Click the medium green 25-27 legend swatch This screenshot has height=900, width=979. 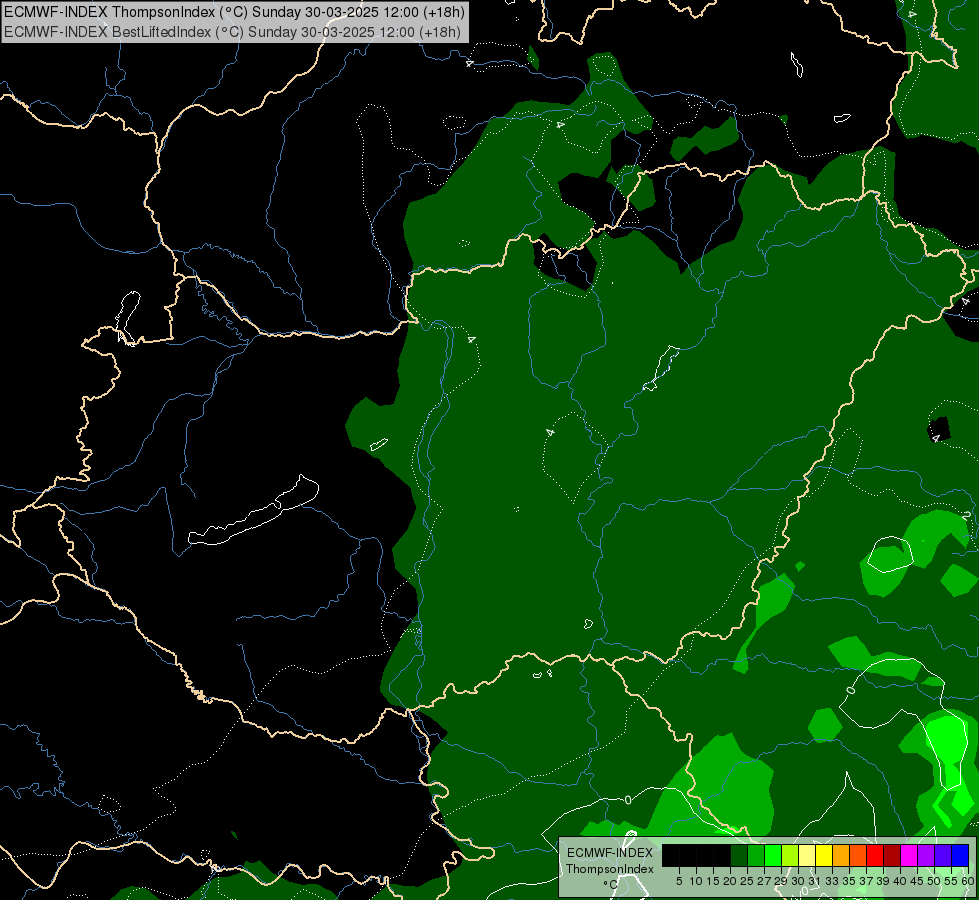(x=756, y=855)
